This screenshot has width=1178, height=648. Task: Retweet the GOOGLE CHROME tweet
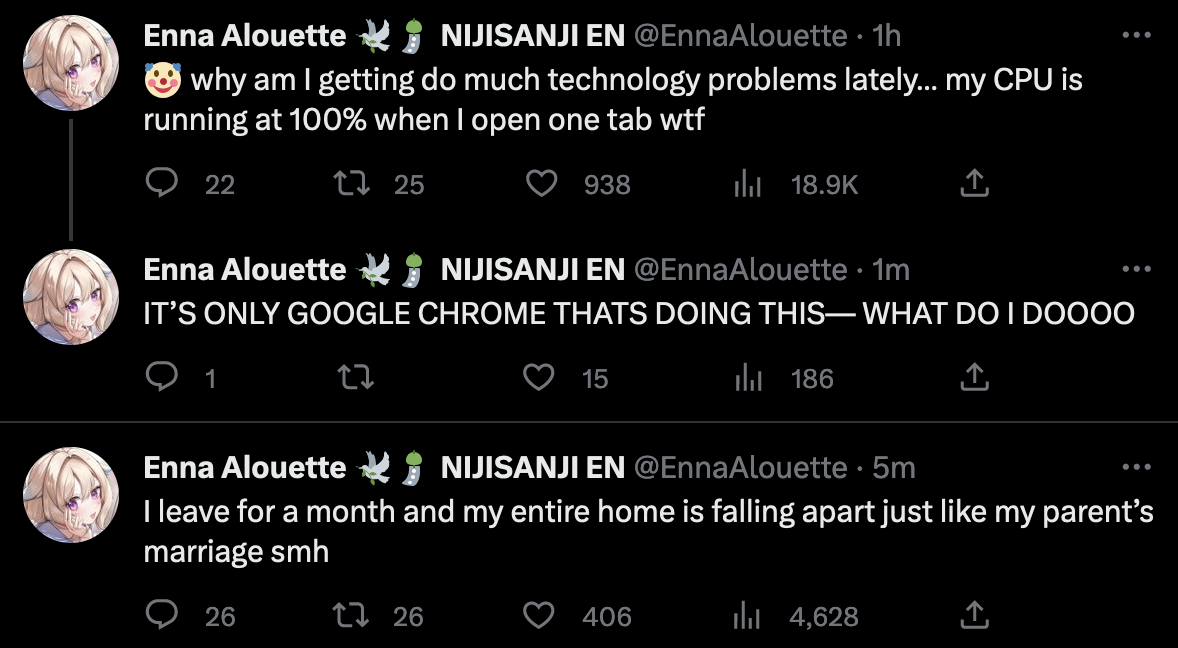355,377
